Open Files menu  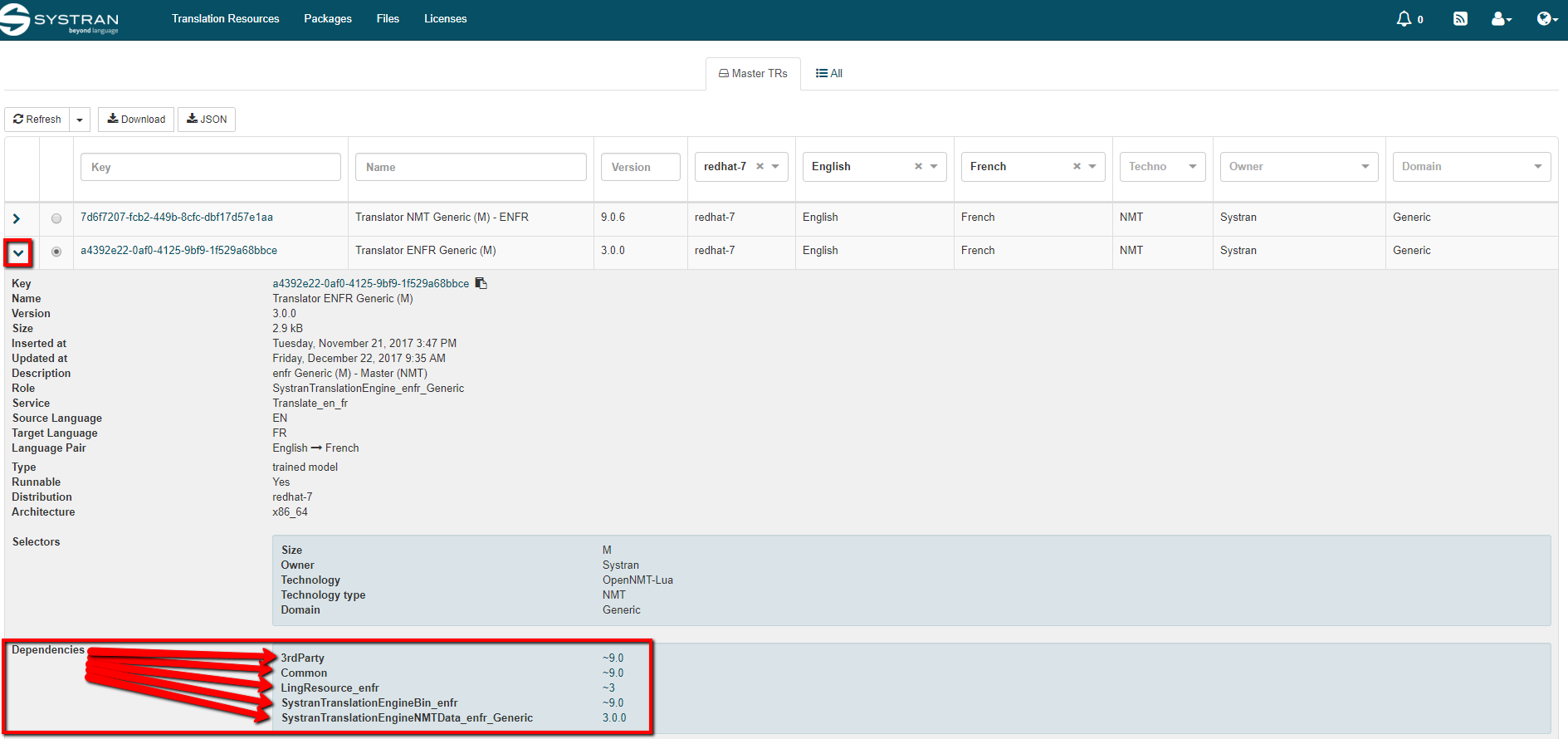[388, 18]
